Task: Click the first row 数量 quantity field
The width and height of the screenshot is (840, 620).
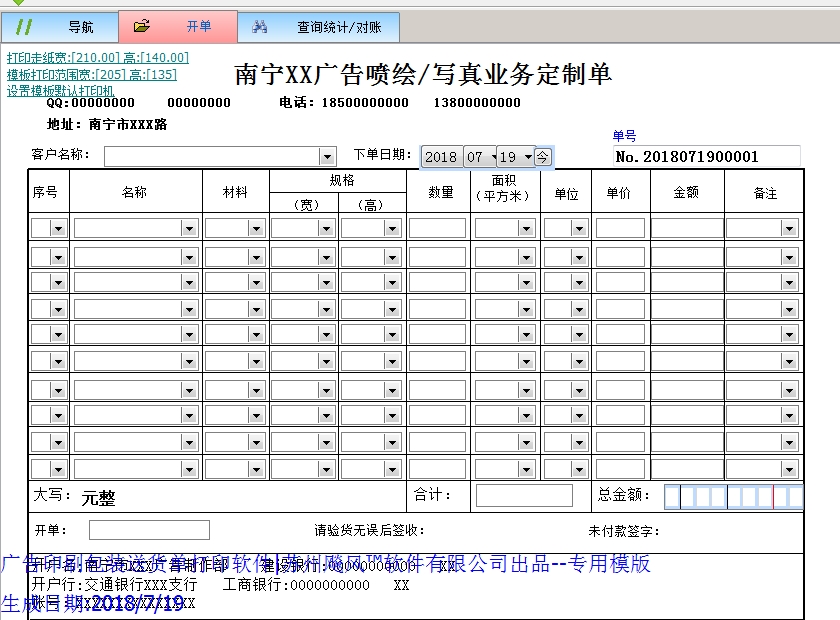Action: [437, 229]
